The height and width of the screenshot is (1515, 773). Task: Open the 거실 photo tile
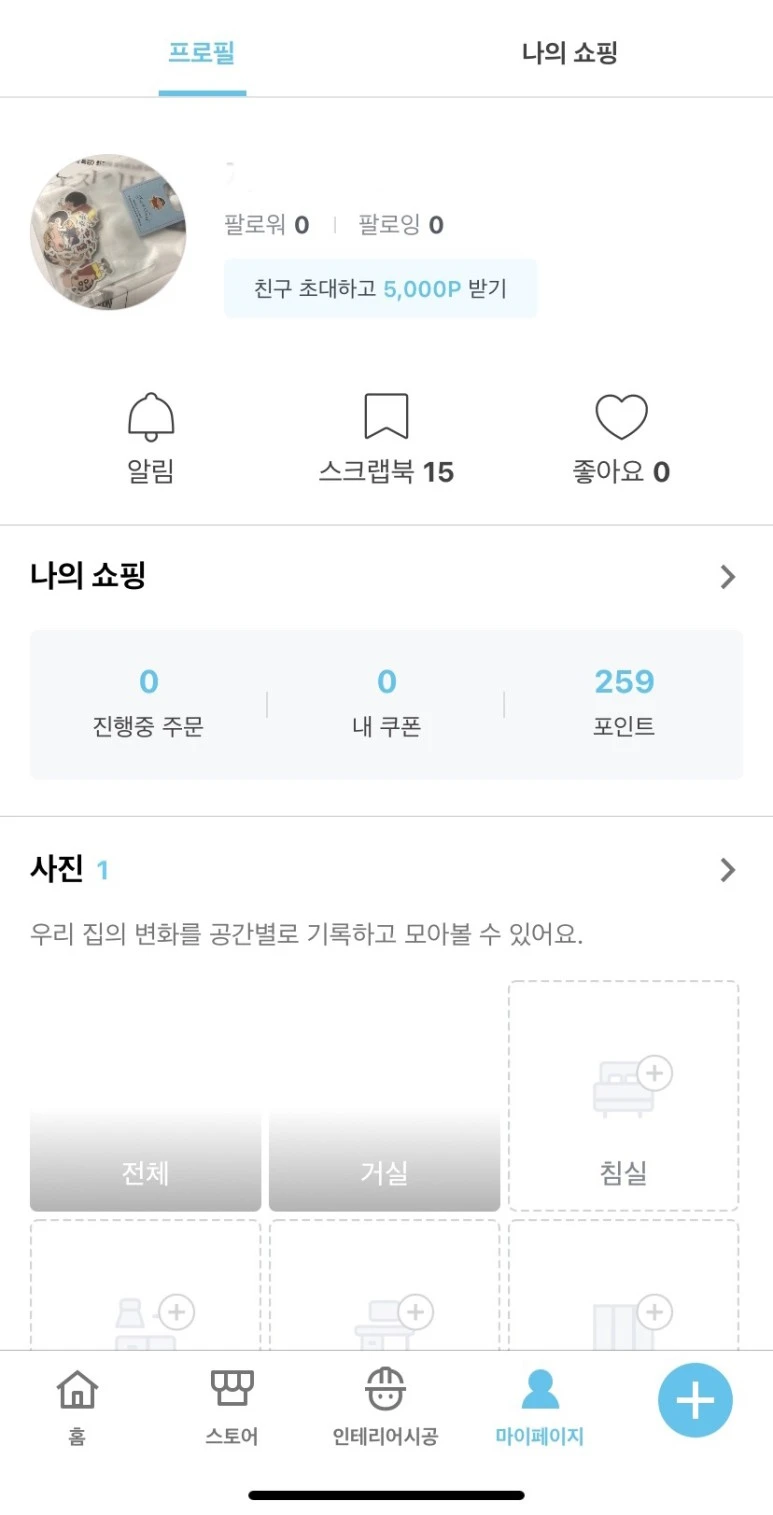tap(384, 1095)
